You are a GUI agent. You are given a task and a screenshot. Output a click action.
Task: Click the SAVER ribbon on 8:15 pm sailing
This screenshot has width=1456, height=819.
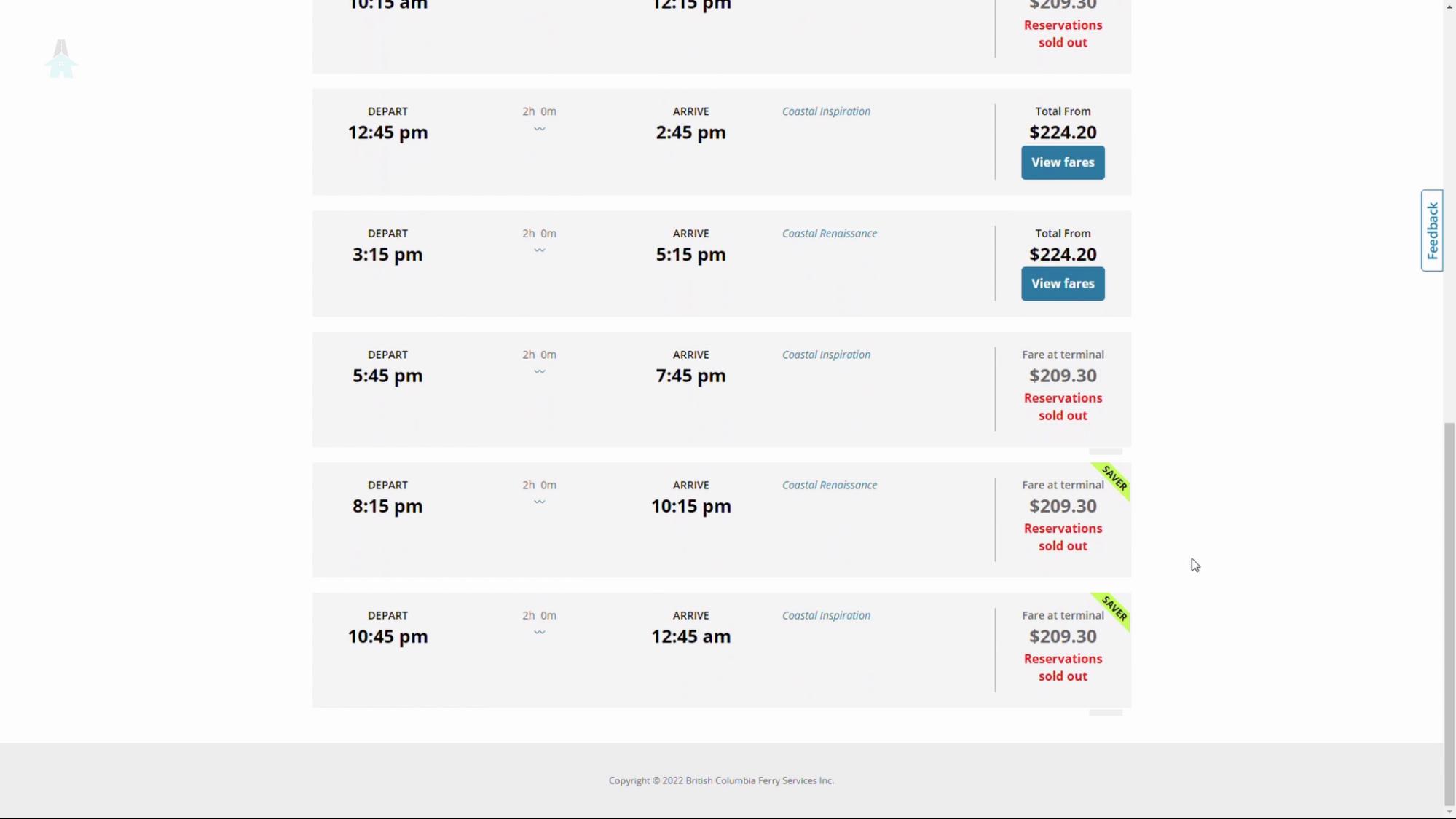pos(1114,479)
